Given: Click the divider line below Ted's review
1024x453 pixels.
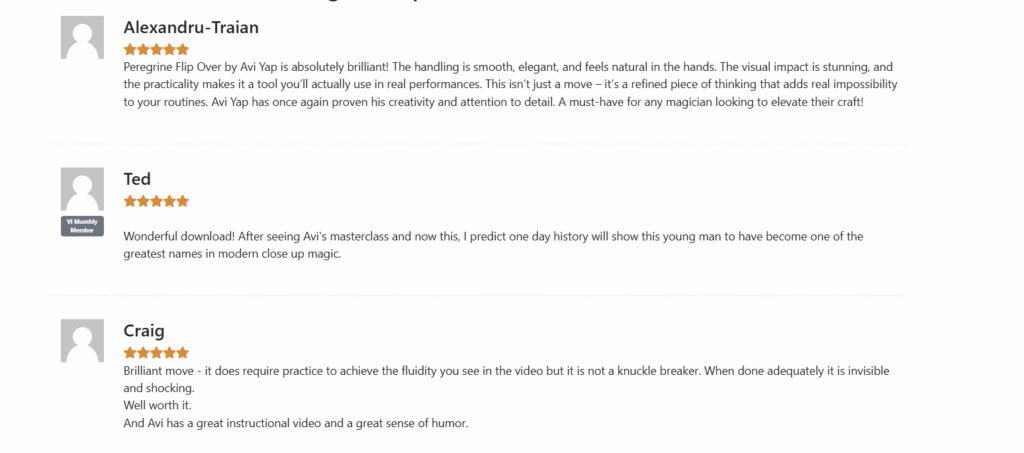Looking at the screenshot, I should pos(479,296).
